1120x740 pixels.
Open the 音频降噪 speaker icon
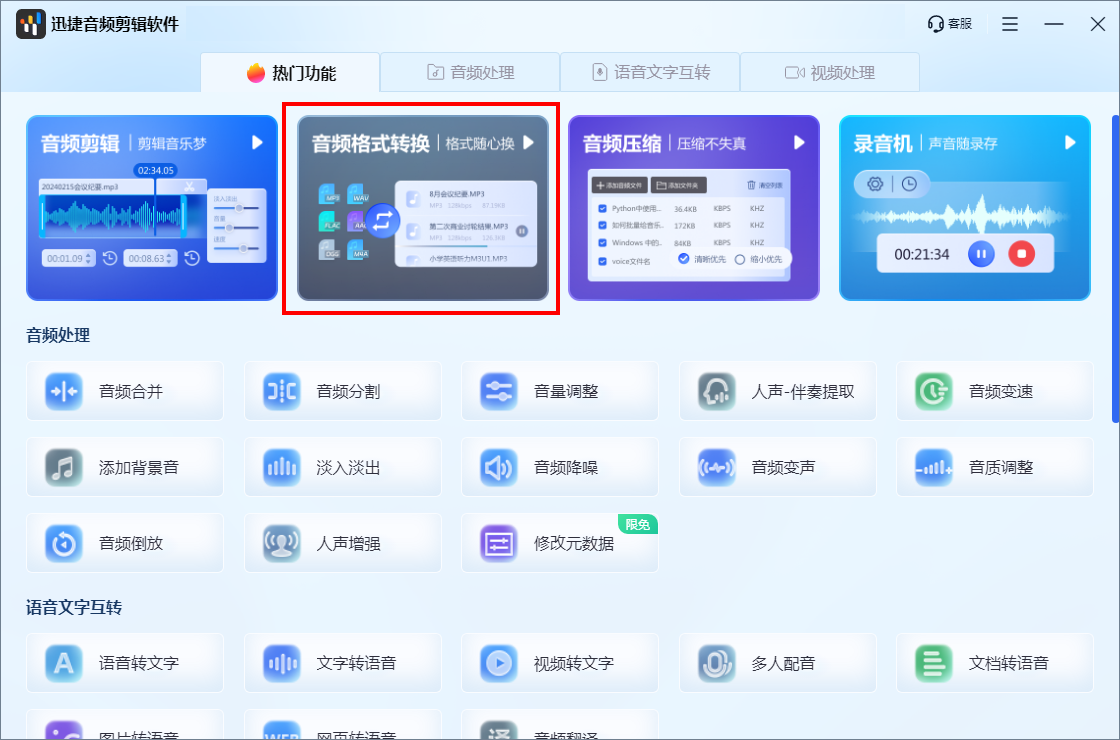pyautogui.click(x=499, y=468)
